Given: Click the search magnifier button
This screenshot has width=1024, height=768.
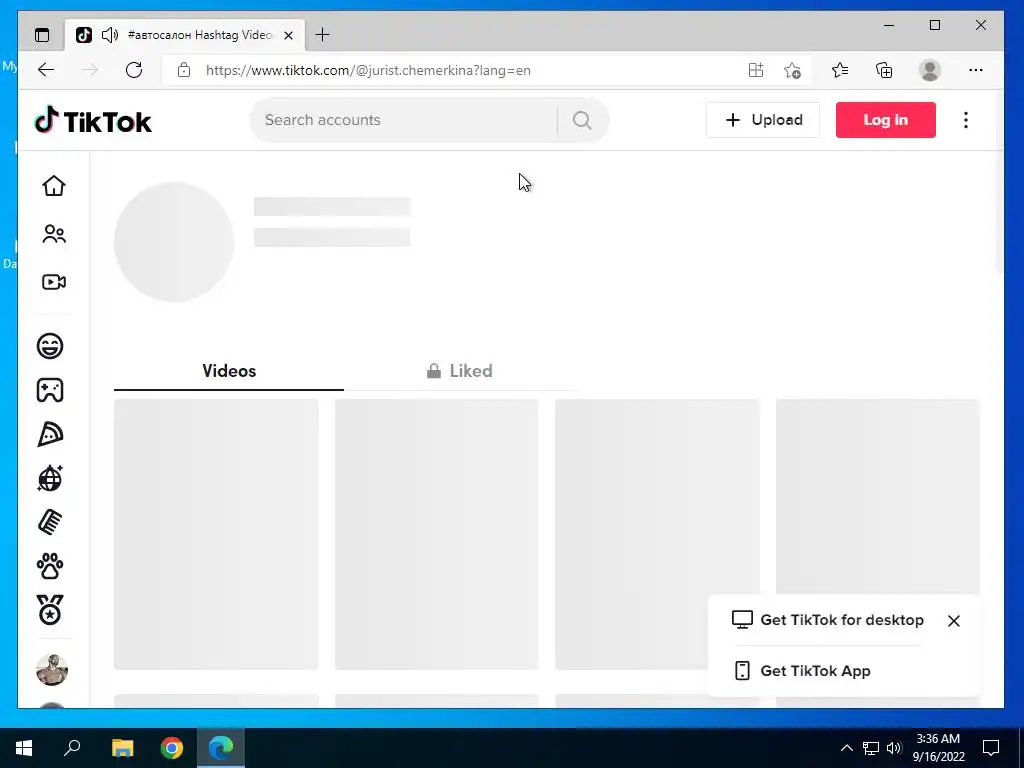Looking at the screenshot, I should pyautogui.click(x=582, y=120).
